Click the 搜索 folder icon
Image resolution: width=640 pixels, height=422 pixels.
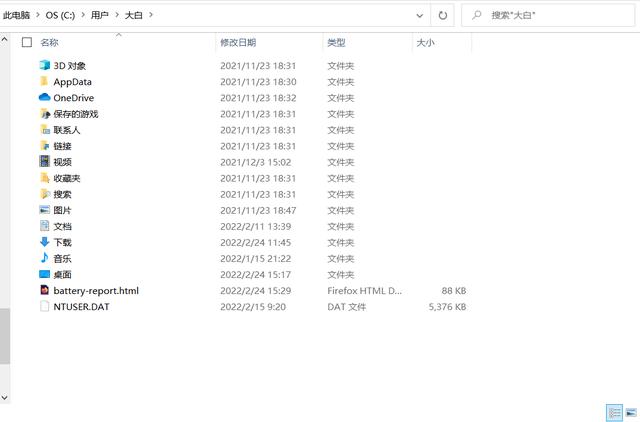44,193
